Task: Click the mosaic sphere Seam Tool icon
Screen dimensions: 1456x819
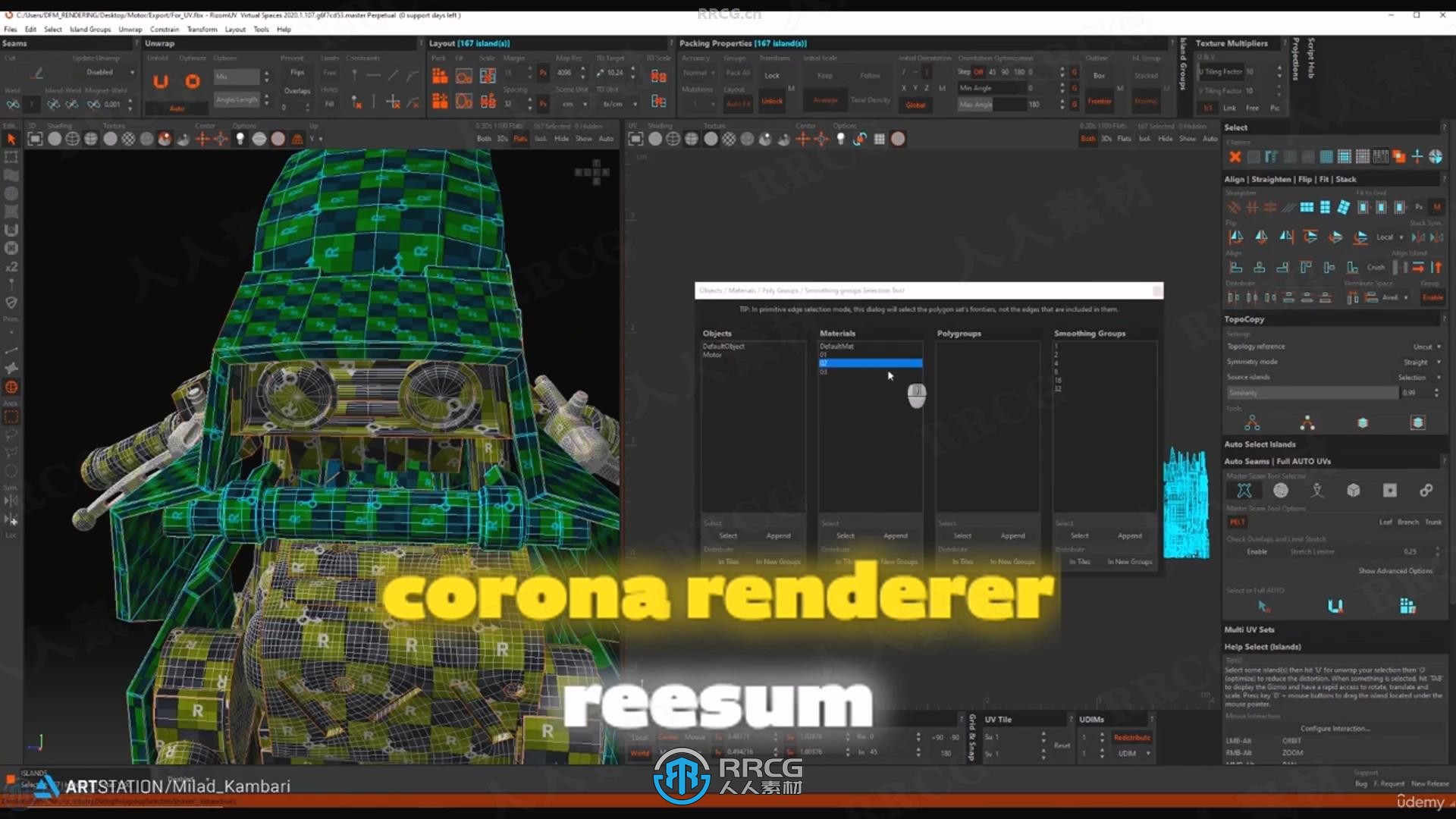Action: pyautogui.click(x=1281, y=491)
